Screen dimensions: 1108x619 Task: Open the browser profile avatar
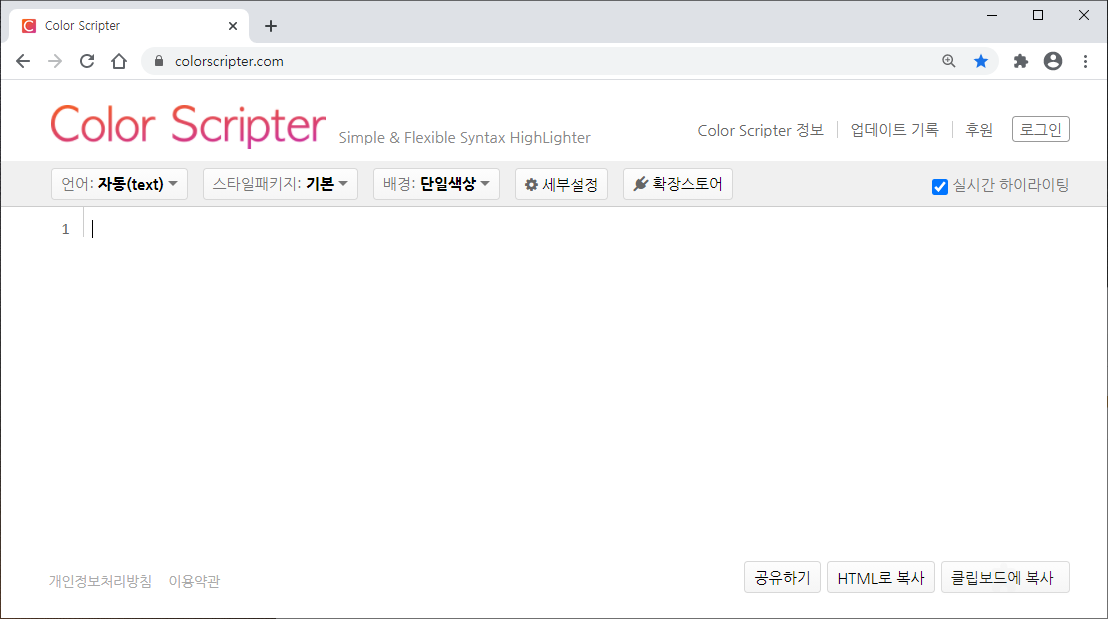tap(1053, 61)
